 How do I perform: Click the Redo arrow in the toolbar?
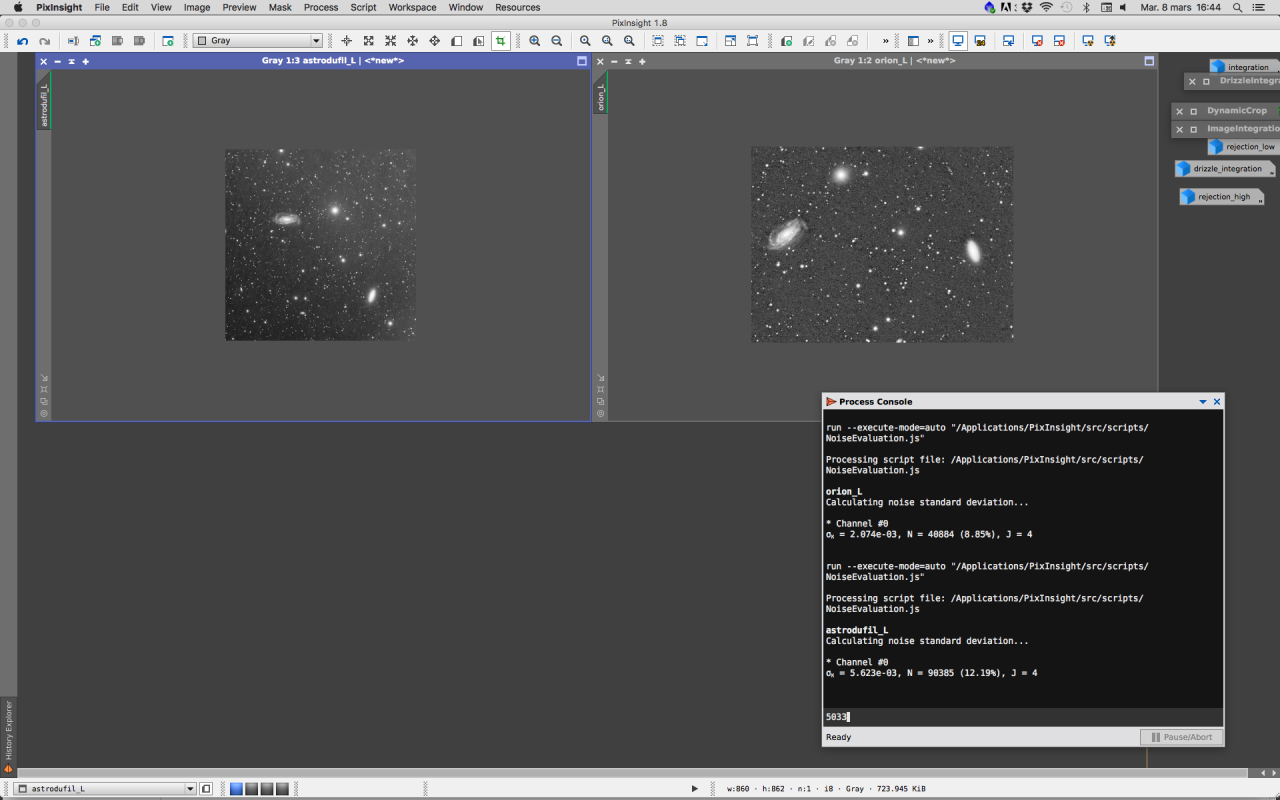pos(44,41)
